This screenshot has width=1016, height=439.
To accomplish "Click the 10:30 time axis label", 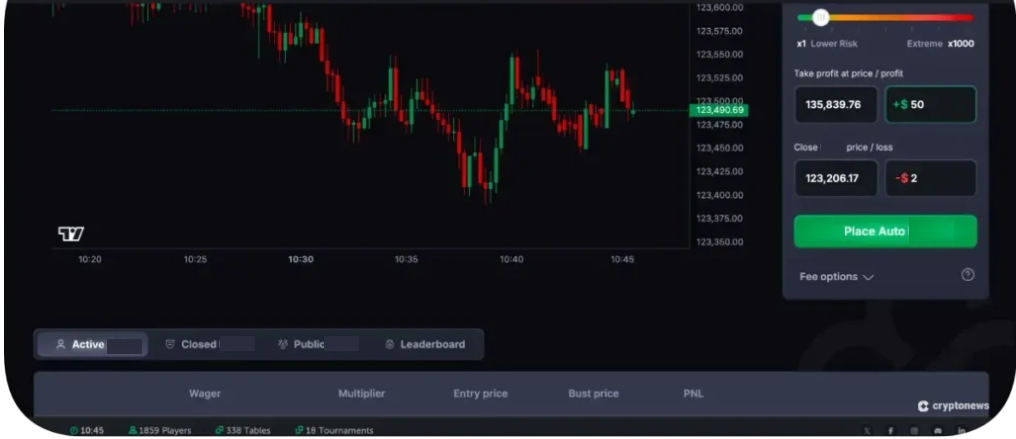I will (301, 259).
